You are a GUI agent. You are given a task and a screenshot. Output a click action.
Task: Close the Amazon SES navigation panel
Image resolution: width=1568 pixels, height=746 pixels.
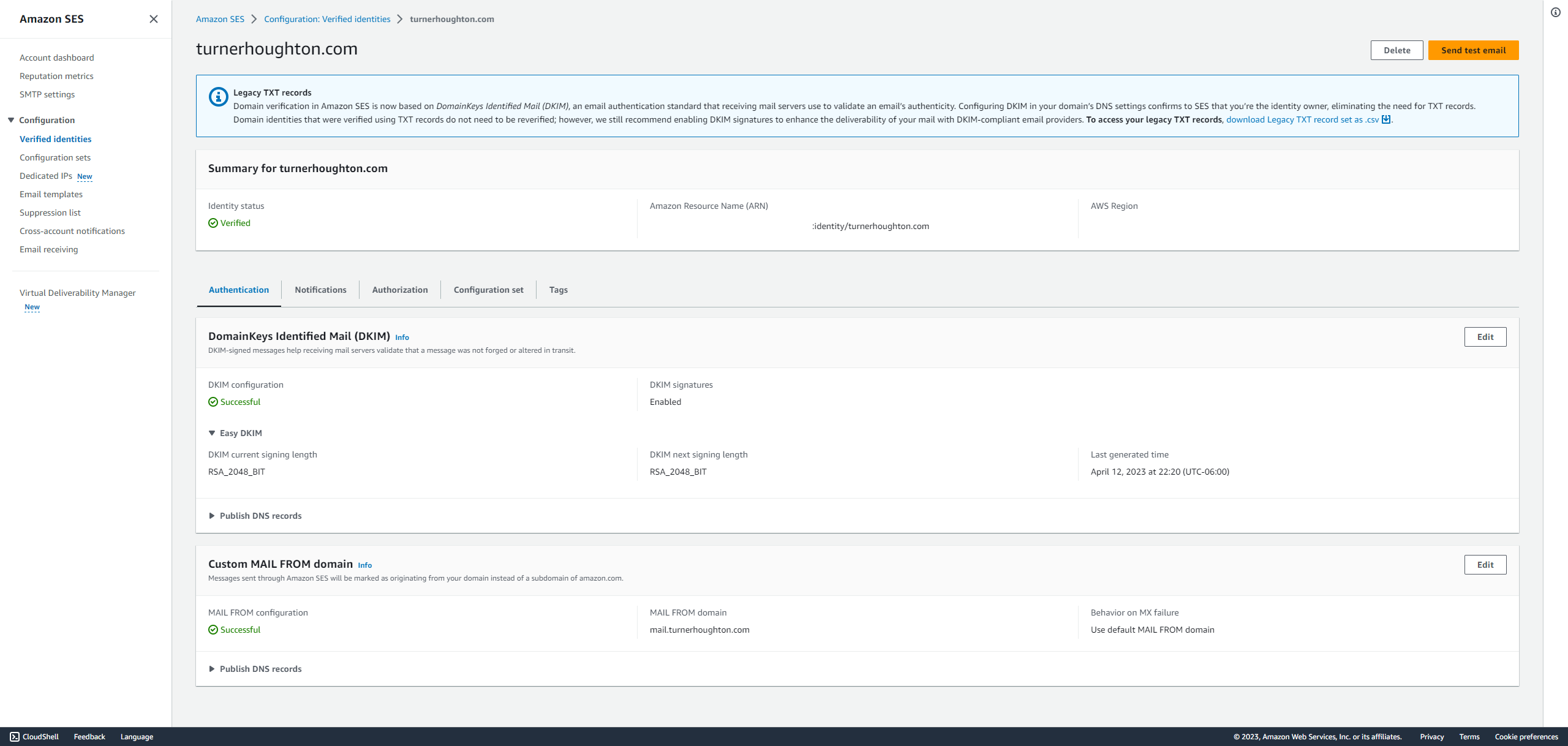click(154, 19)
